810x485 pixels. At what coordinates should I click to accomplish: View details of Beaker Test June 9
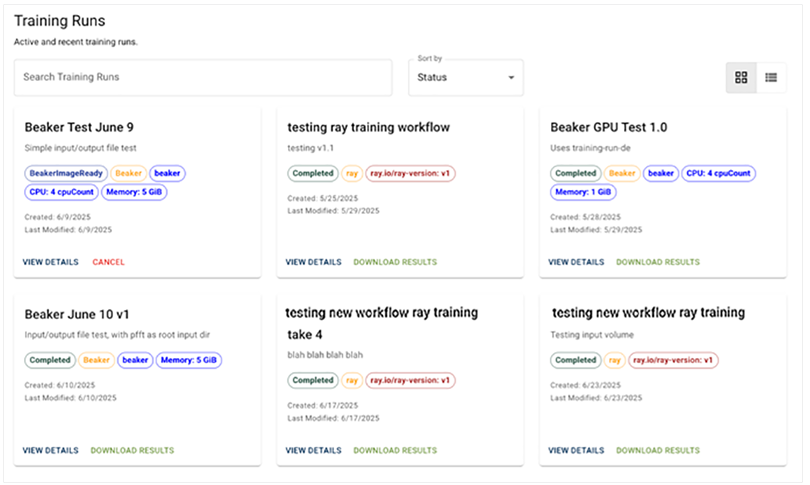(50, 262)
